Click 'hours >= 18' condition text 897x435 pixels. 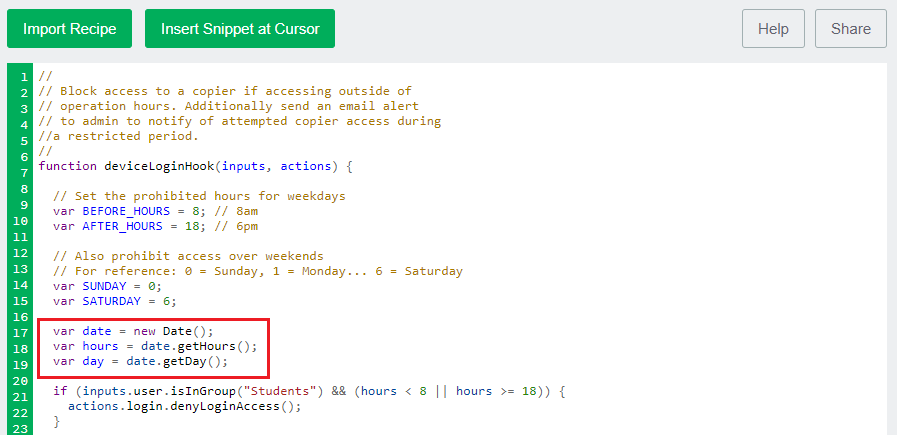pyautogui.click(x=495, y=392)
